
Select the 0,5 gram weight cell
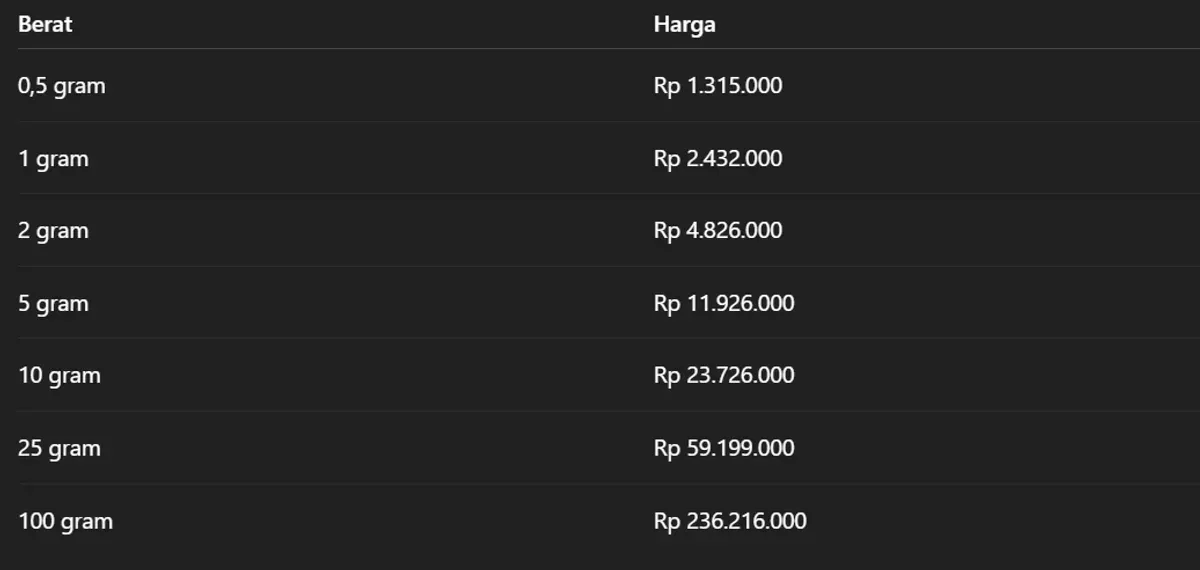[x=61, y=86]
